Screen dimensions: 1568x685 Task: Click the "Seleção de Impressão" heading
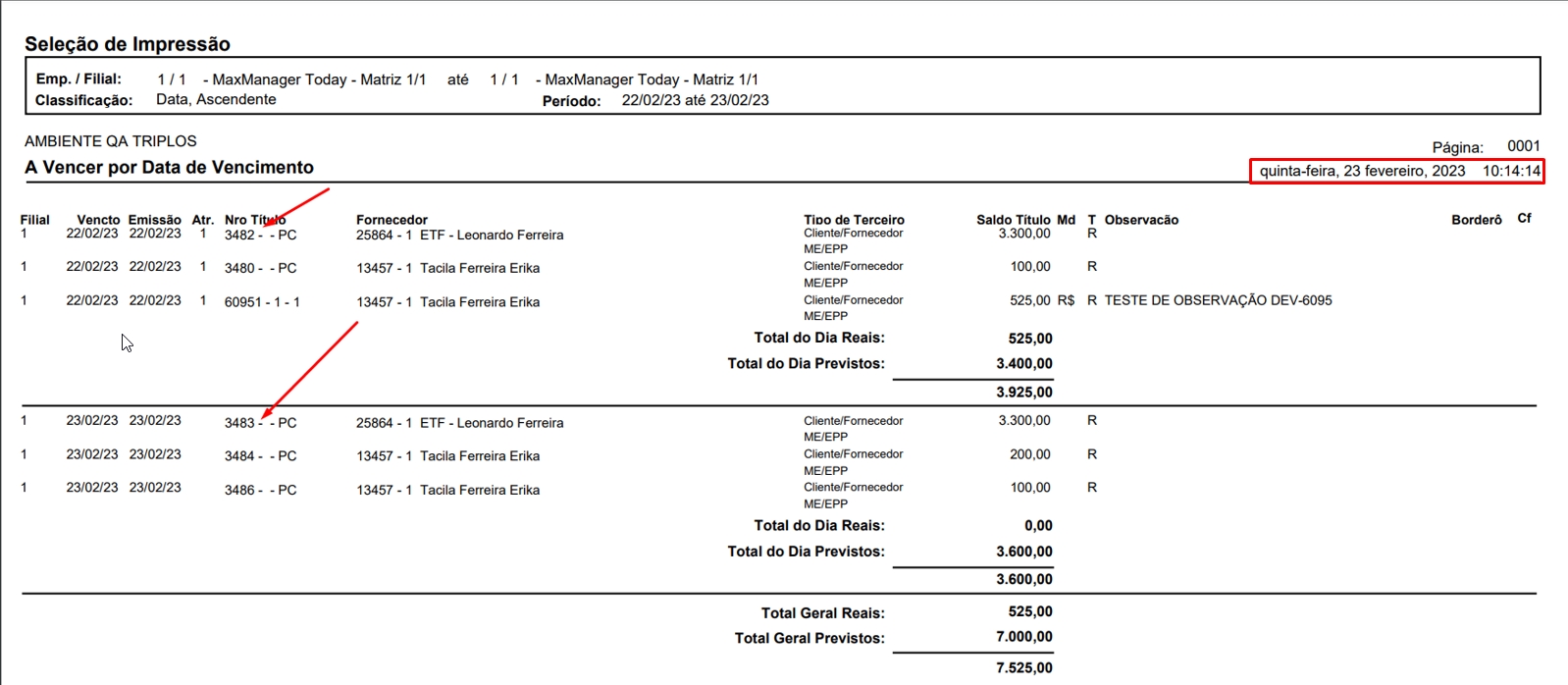[128, 44]
